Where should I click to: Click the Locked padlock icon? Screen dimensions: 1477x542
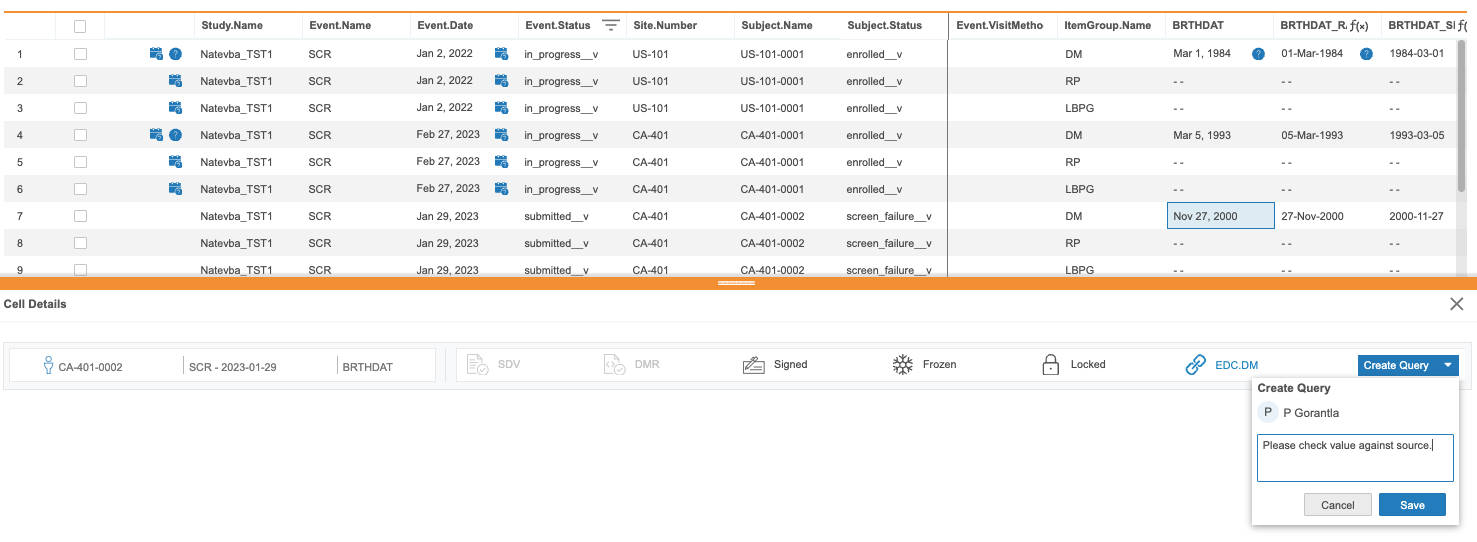coord(1050,365)
